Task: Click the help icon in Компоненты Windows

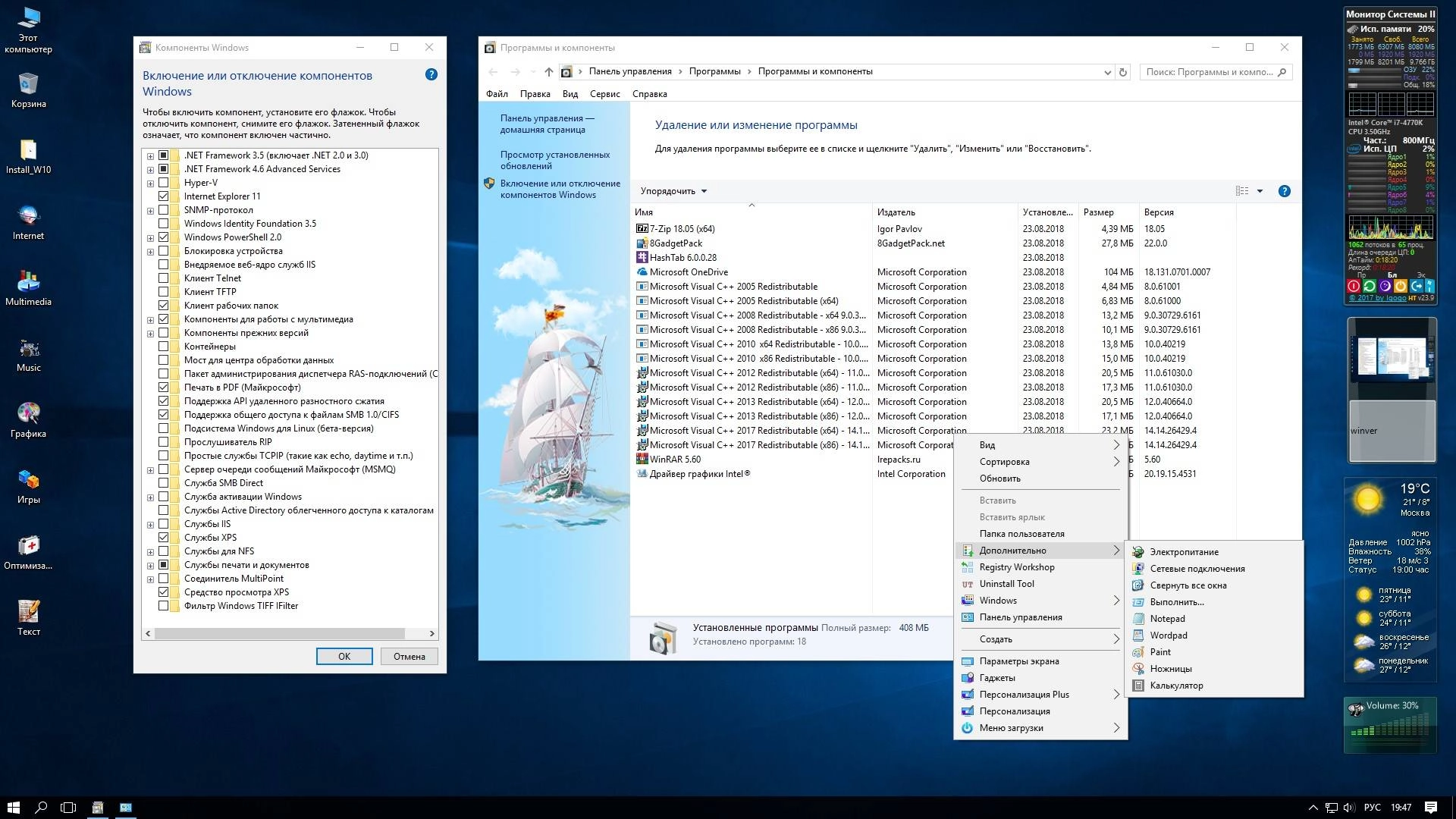Action: pos(431,74)
